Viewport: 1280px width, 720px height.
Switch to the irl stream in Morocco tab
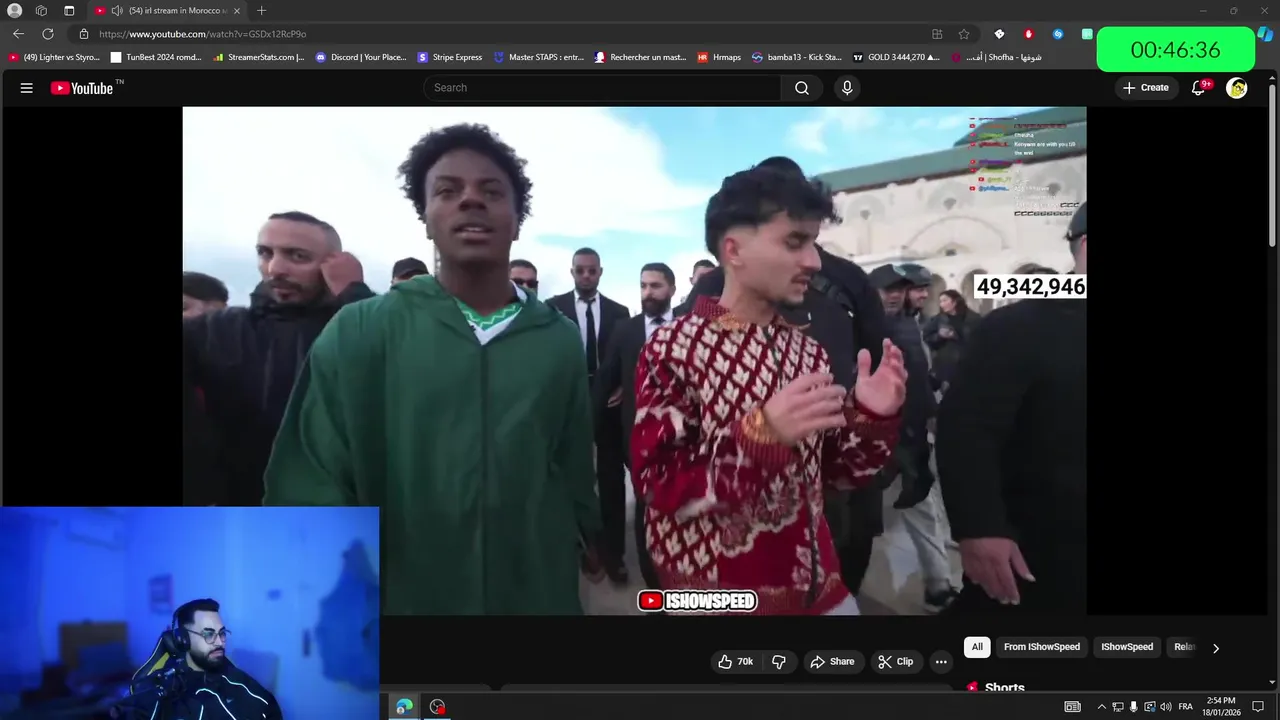168,11
